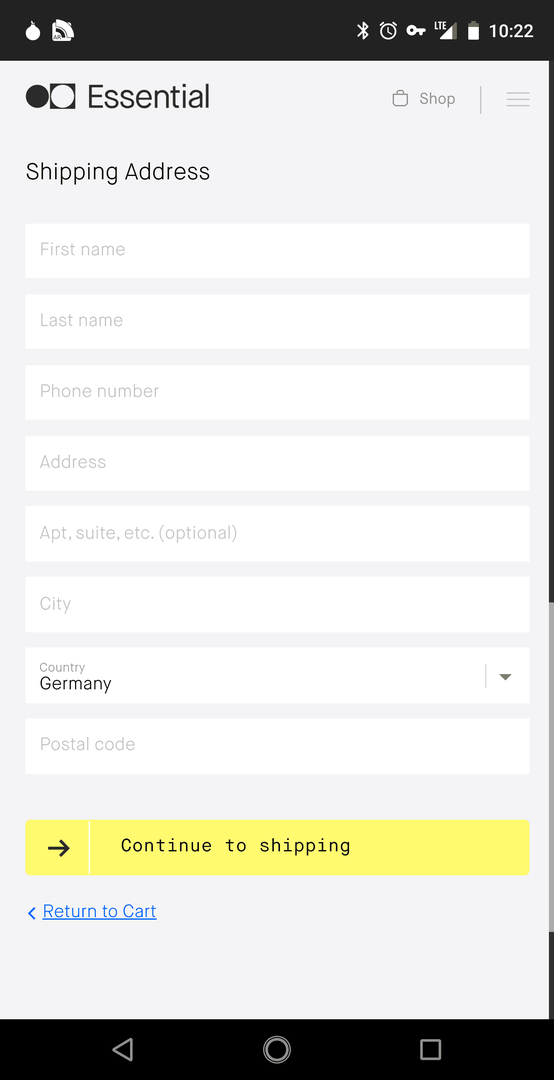Screen dimensions: 554x1080
Task: Select the Postal code field
Action: pos(277,746)
